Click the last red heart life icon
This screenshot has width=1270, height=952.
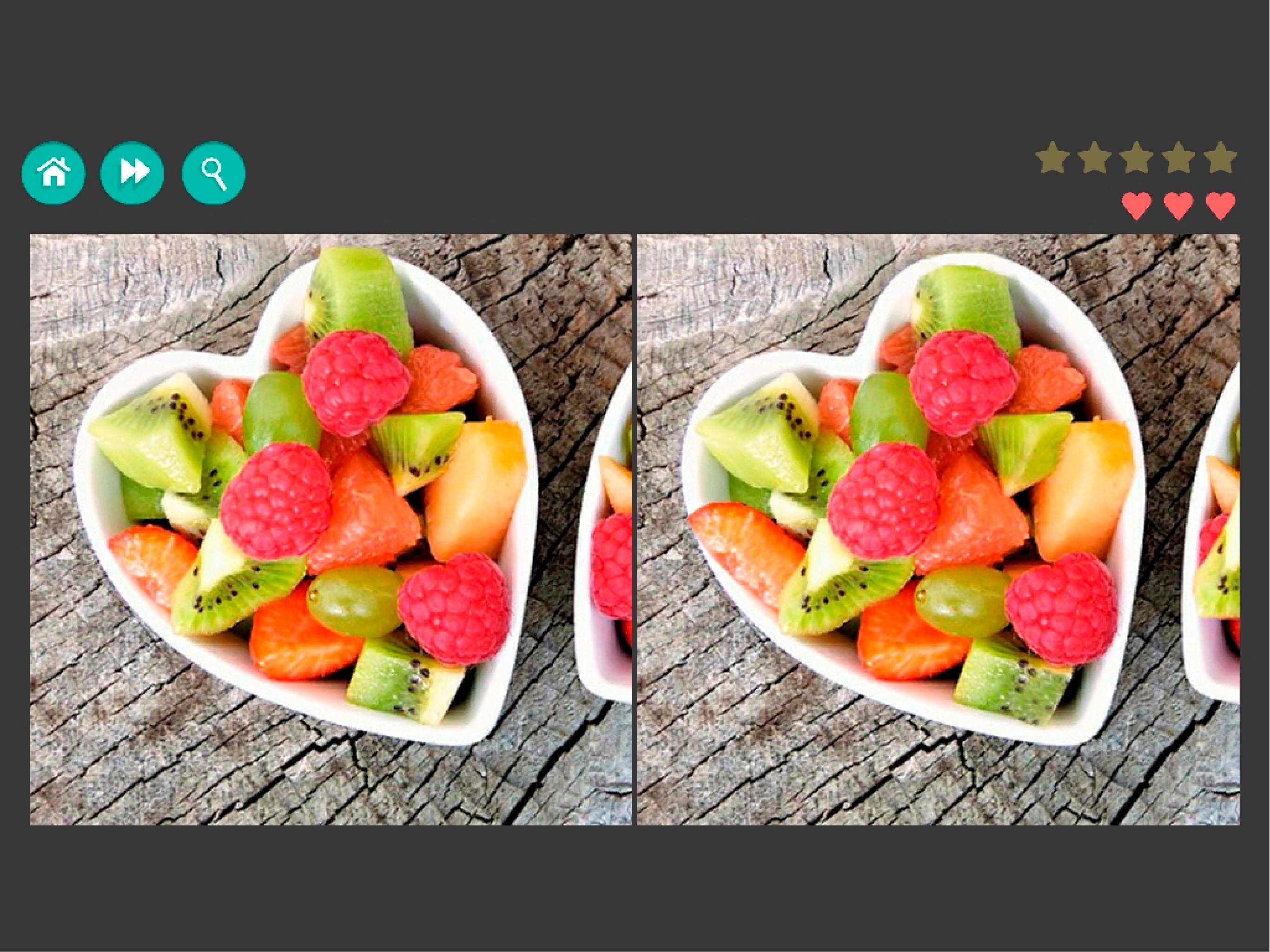tap(1221, 205)
